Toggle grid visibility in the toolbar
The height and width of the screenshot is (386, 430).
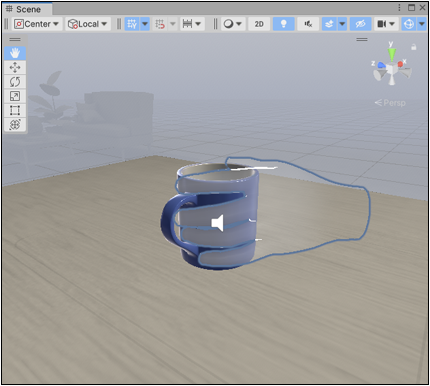click(x=132, y=24)
